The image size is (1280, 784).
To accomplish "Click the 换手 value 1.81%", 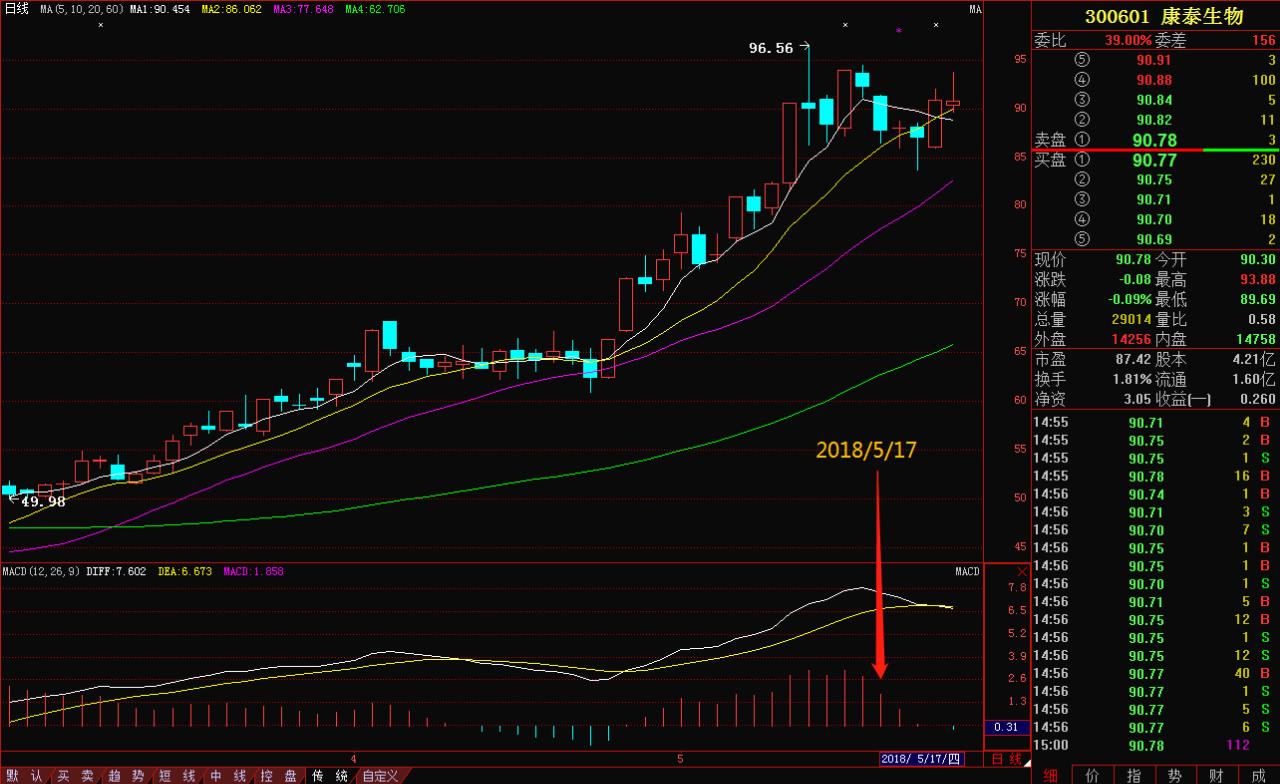I will click(1131, 379).
